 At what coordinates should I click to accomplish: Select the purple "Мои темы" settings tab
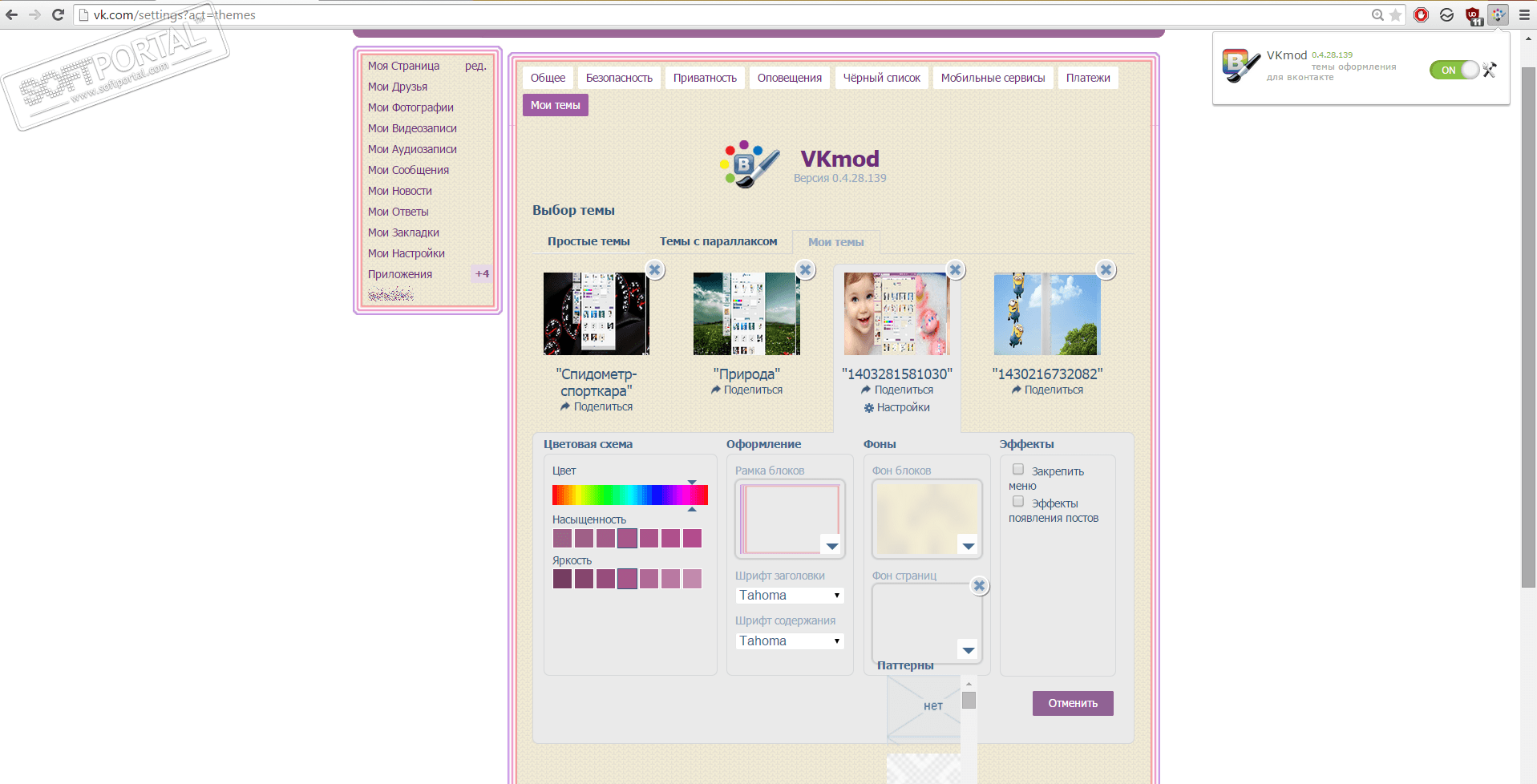(556, 105)
